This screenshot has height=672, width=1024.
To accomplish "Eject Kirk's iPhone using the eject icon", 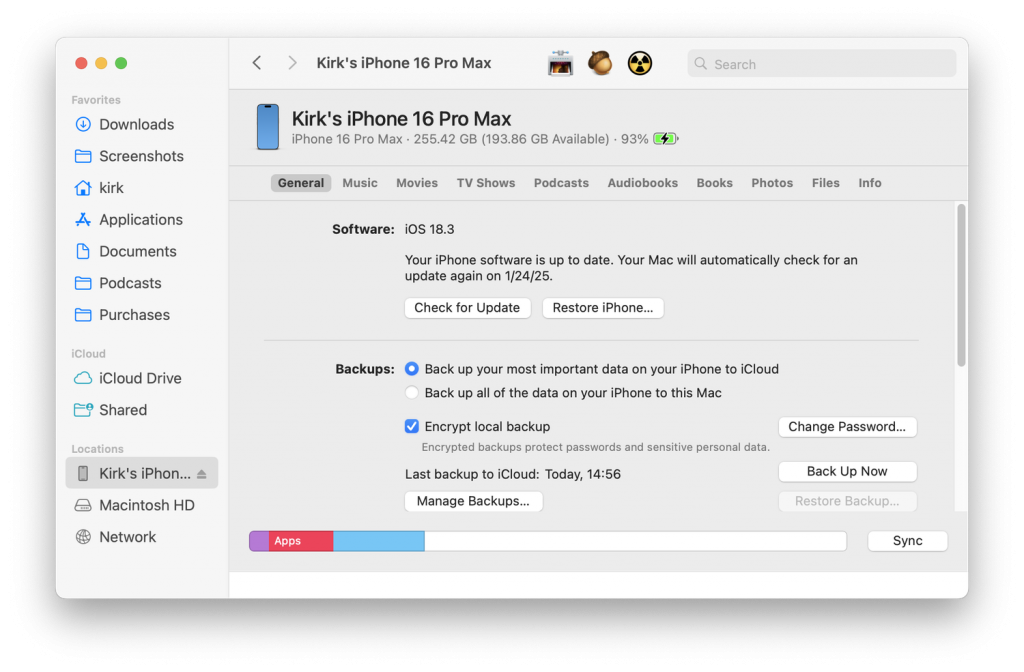I will click(x=203, y=473).
